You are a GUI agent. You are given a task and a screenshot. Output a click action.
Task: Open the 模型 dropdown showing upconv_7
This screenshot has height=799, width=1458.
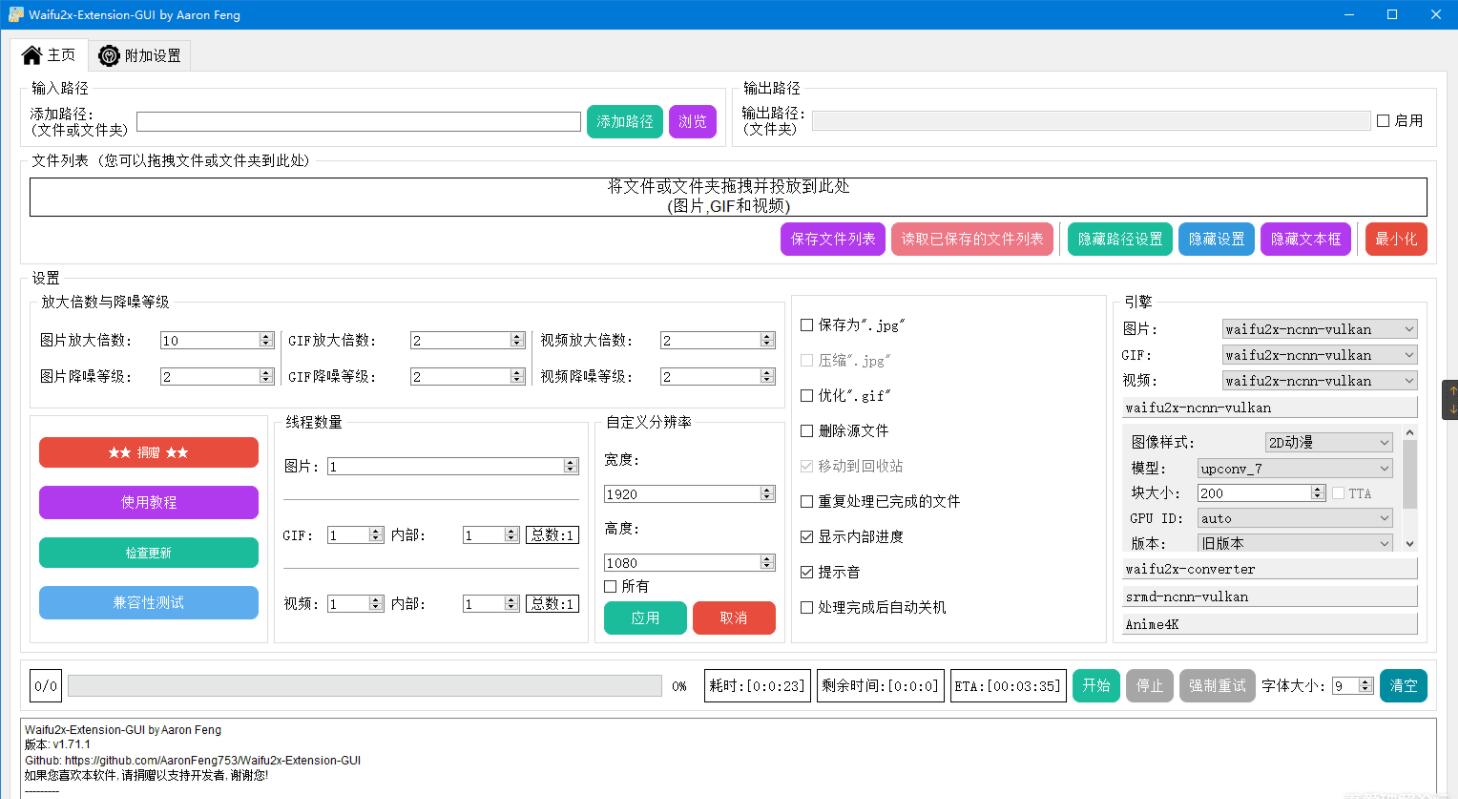(x=1295, y=468)
